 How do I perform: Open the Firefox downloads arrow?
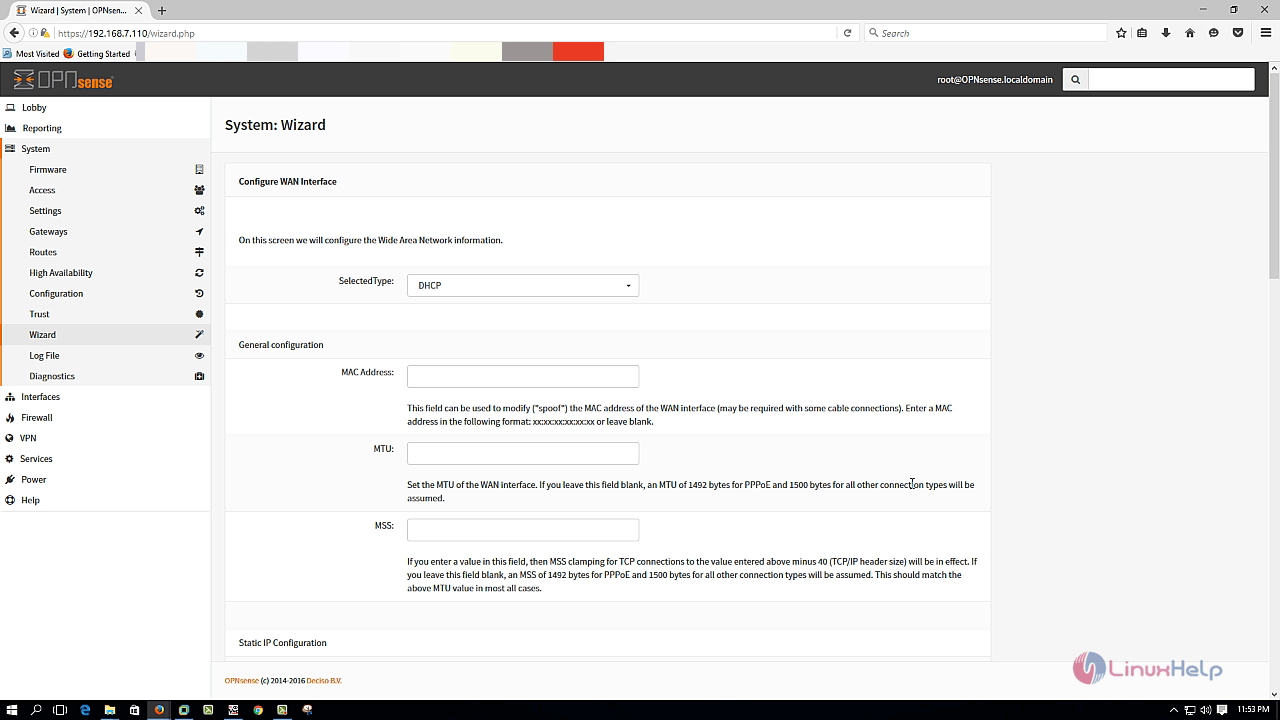[x=1166, y=33]
